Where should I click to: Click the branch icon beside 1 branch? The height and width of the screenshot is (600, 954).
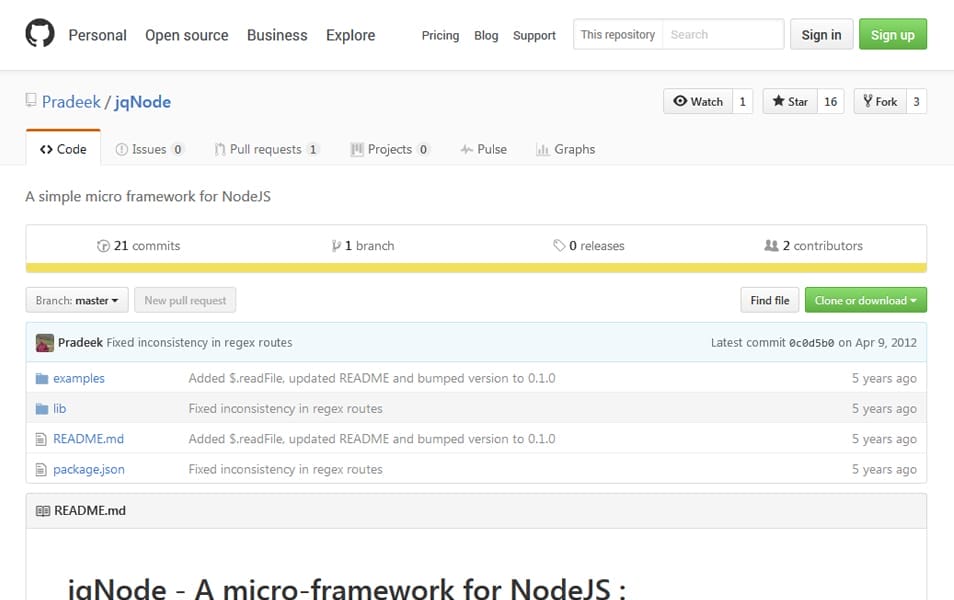[337, 245]
